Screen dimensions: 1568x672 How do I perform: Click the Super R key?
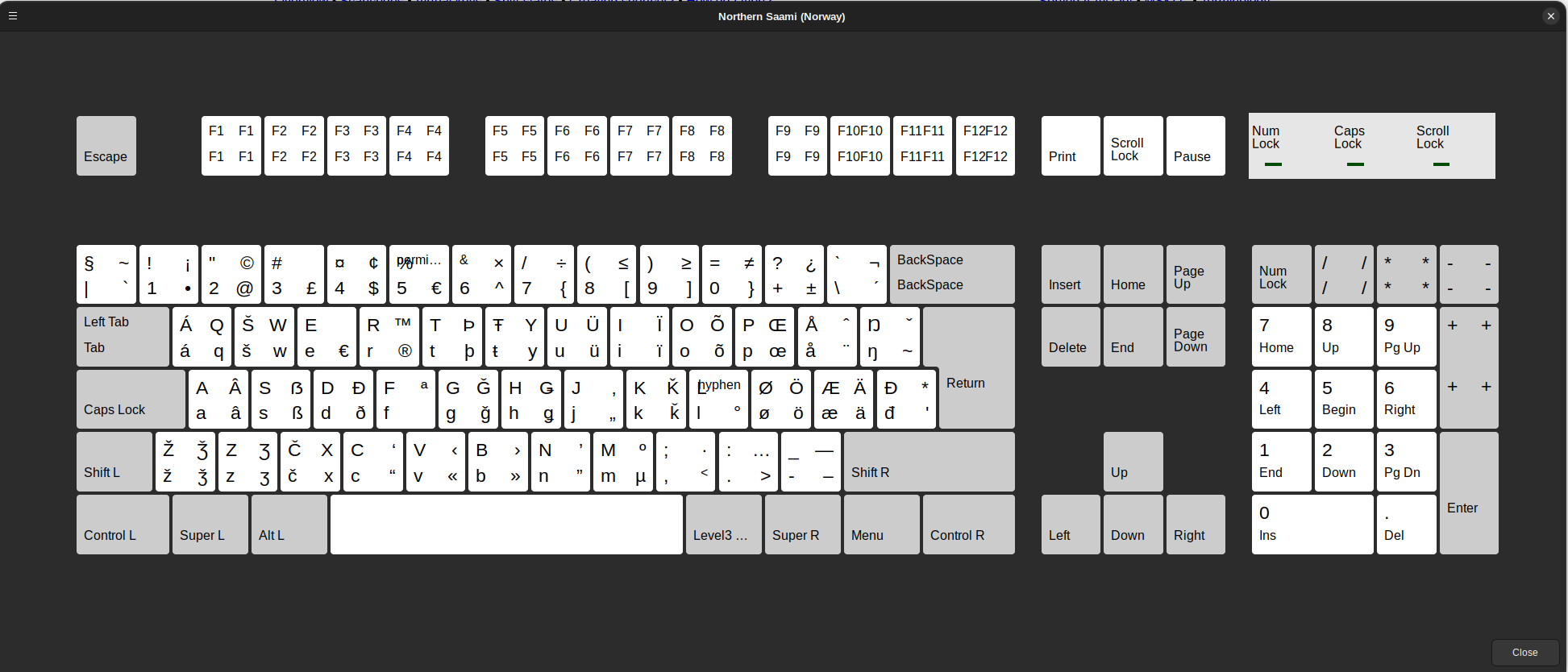(x=802, y=525)
